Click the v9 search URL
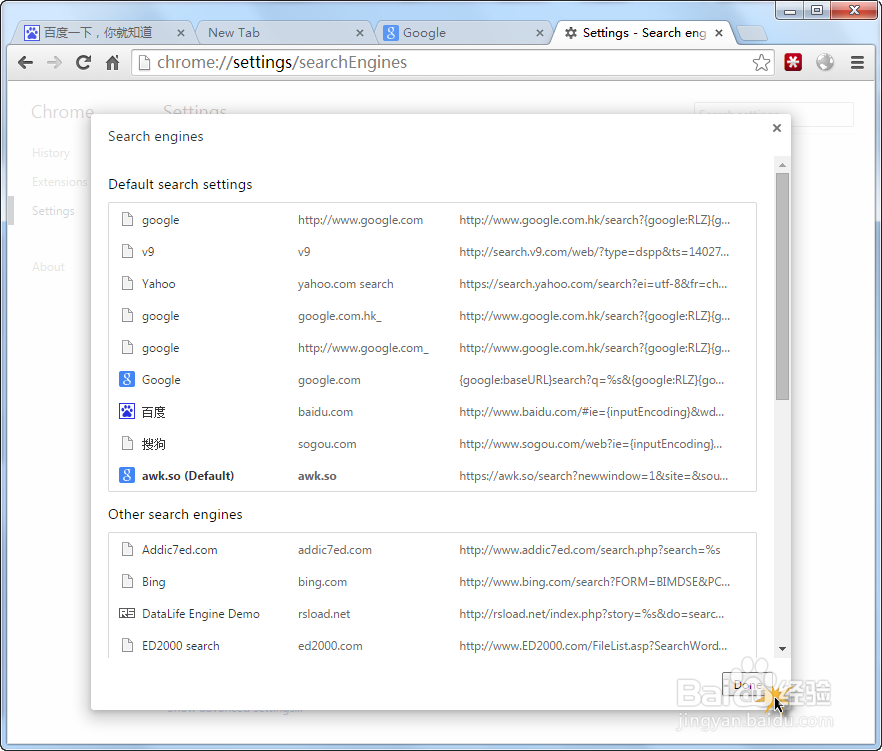Viewport: 882px width, 751px height. point(594,251)
